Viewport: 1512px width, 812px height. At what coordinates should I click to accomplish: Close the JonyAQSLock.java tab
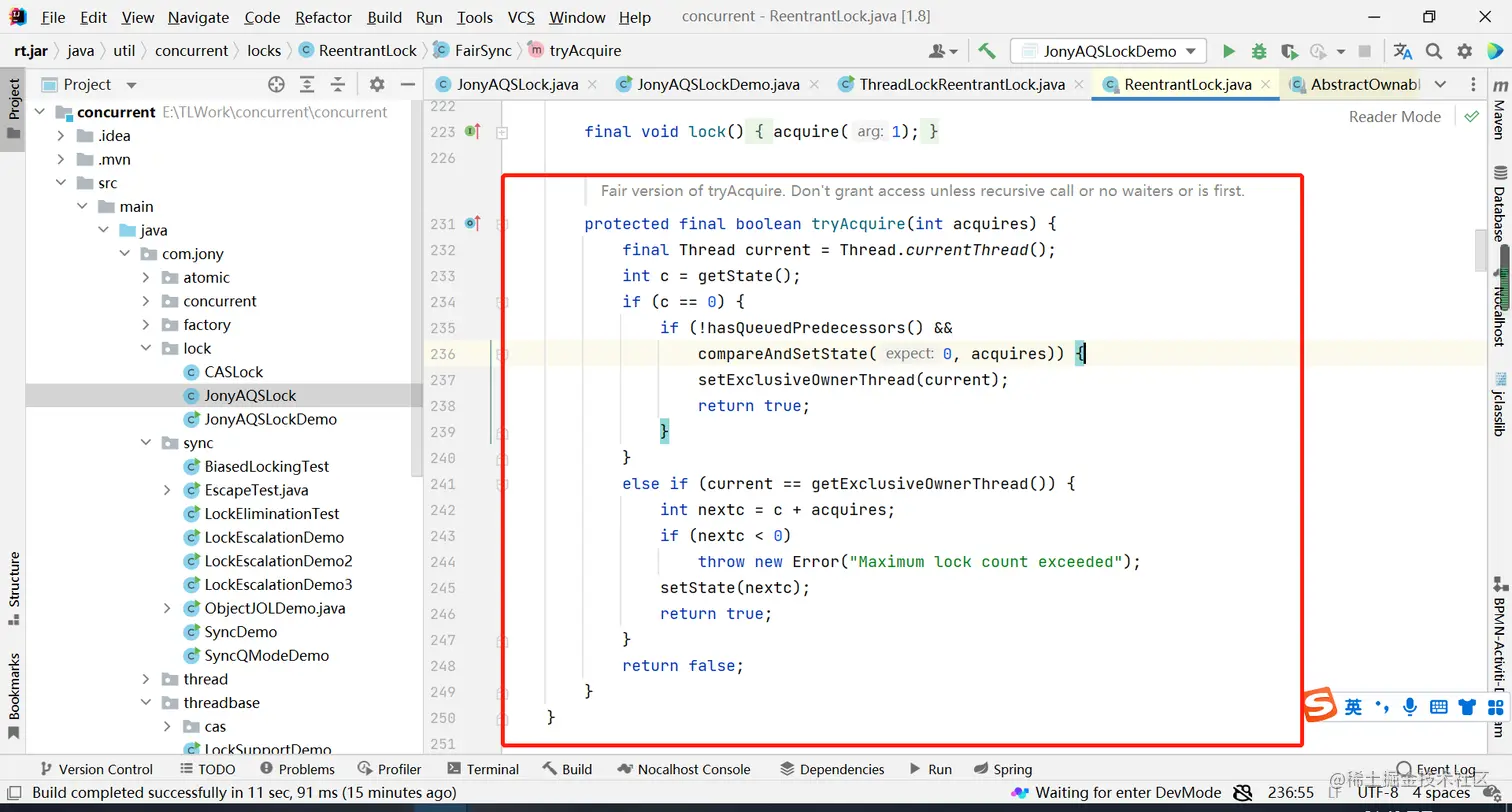(591, 85)
